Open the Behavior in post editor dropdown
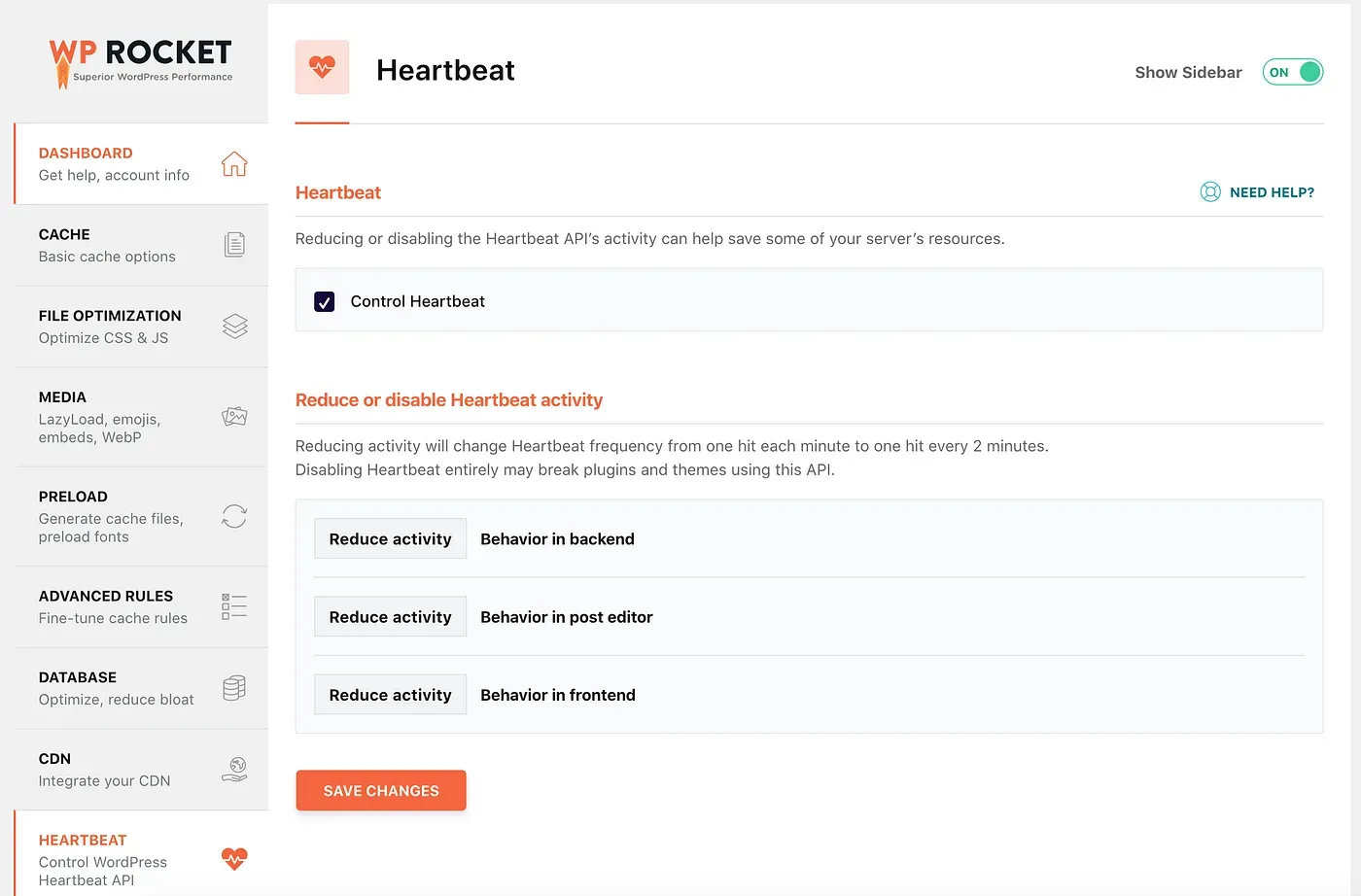 (390, 617)
